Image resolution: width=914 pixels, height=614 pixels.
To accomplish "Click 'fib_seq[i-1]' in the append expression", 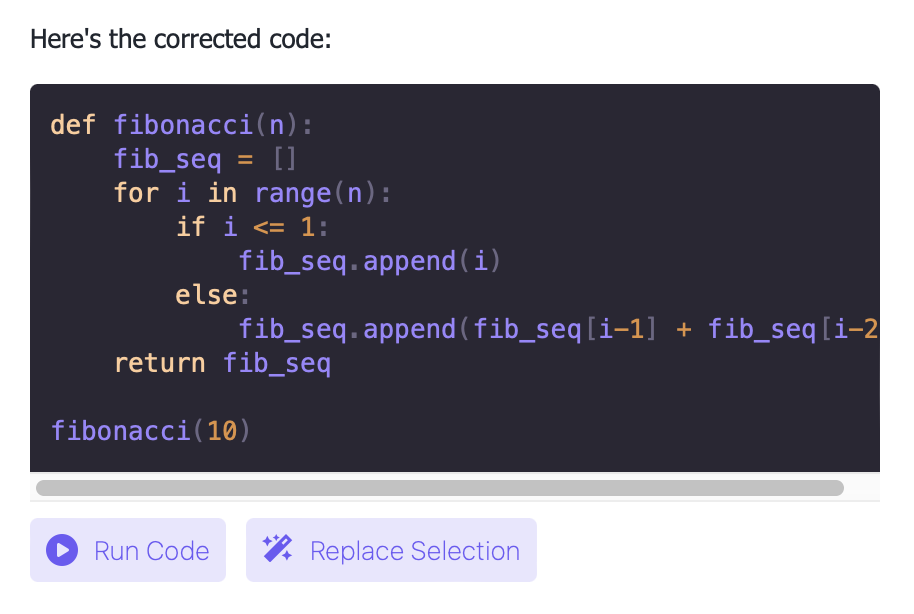I will [565, 329].
